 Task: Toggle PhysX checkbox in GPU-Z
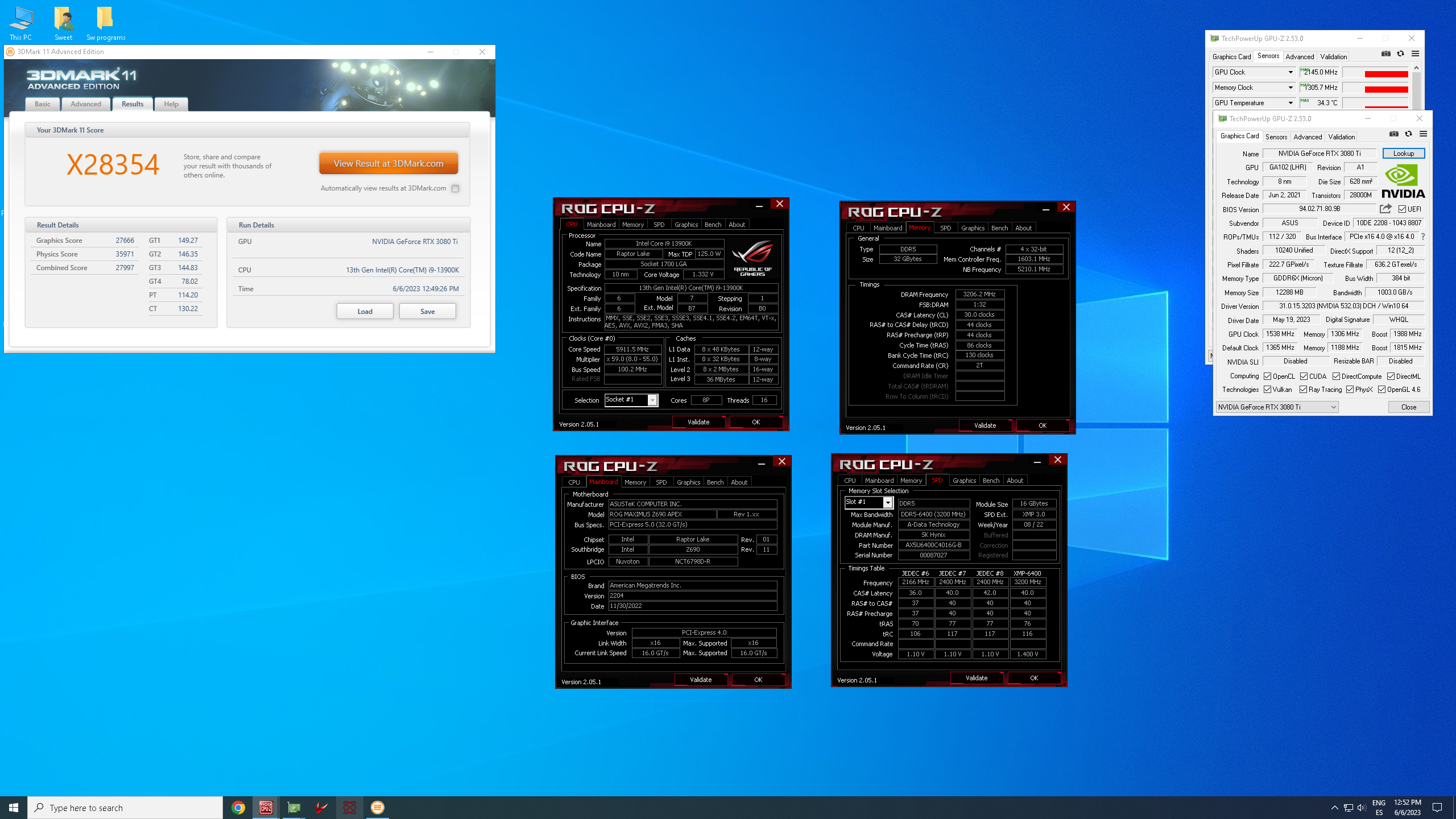click(x=1350, y=390)
